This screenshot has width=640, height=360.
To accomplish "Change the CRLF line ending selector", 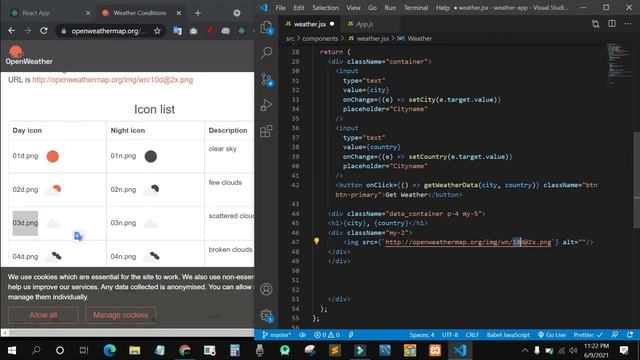I will [x=472, y=335].
